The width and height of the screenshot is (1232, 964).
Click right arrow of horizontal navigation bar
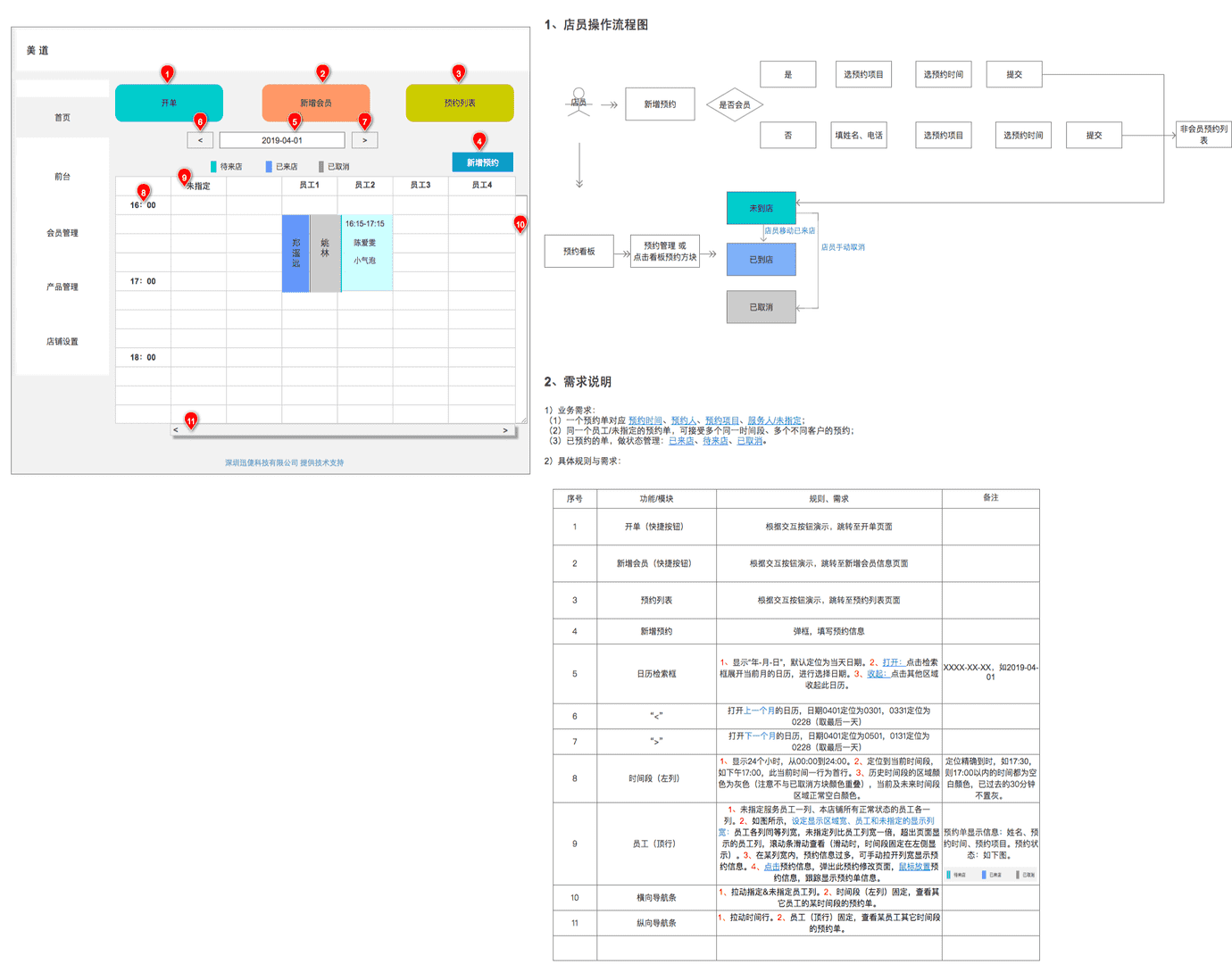(x=505, y=430)
